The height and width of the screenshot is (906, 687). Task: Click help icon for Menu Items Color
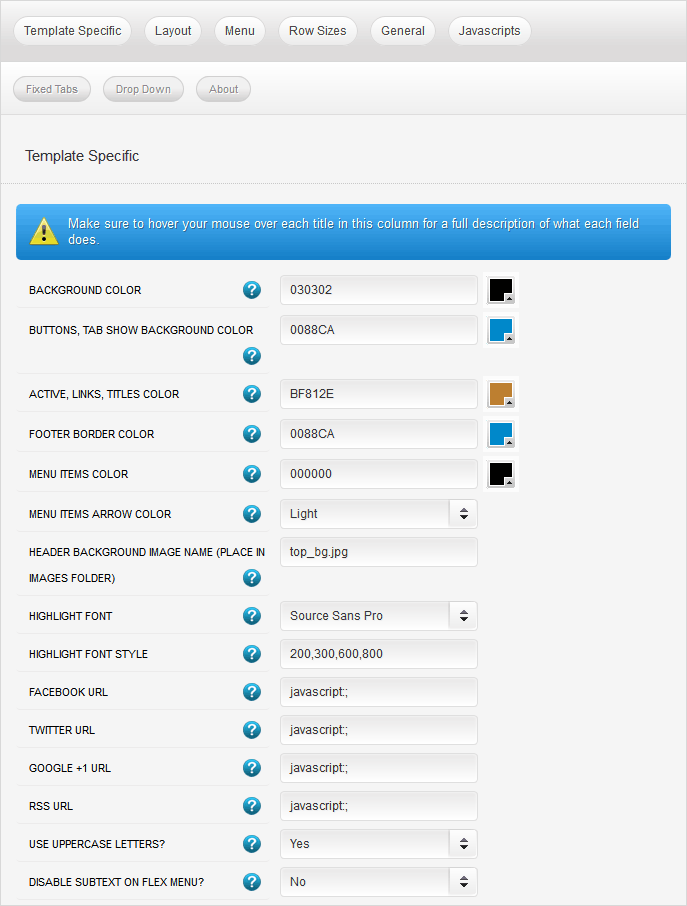(x=252, y=474)
